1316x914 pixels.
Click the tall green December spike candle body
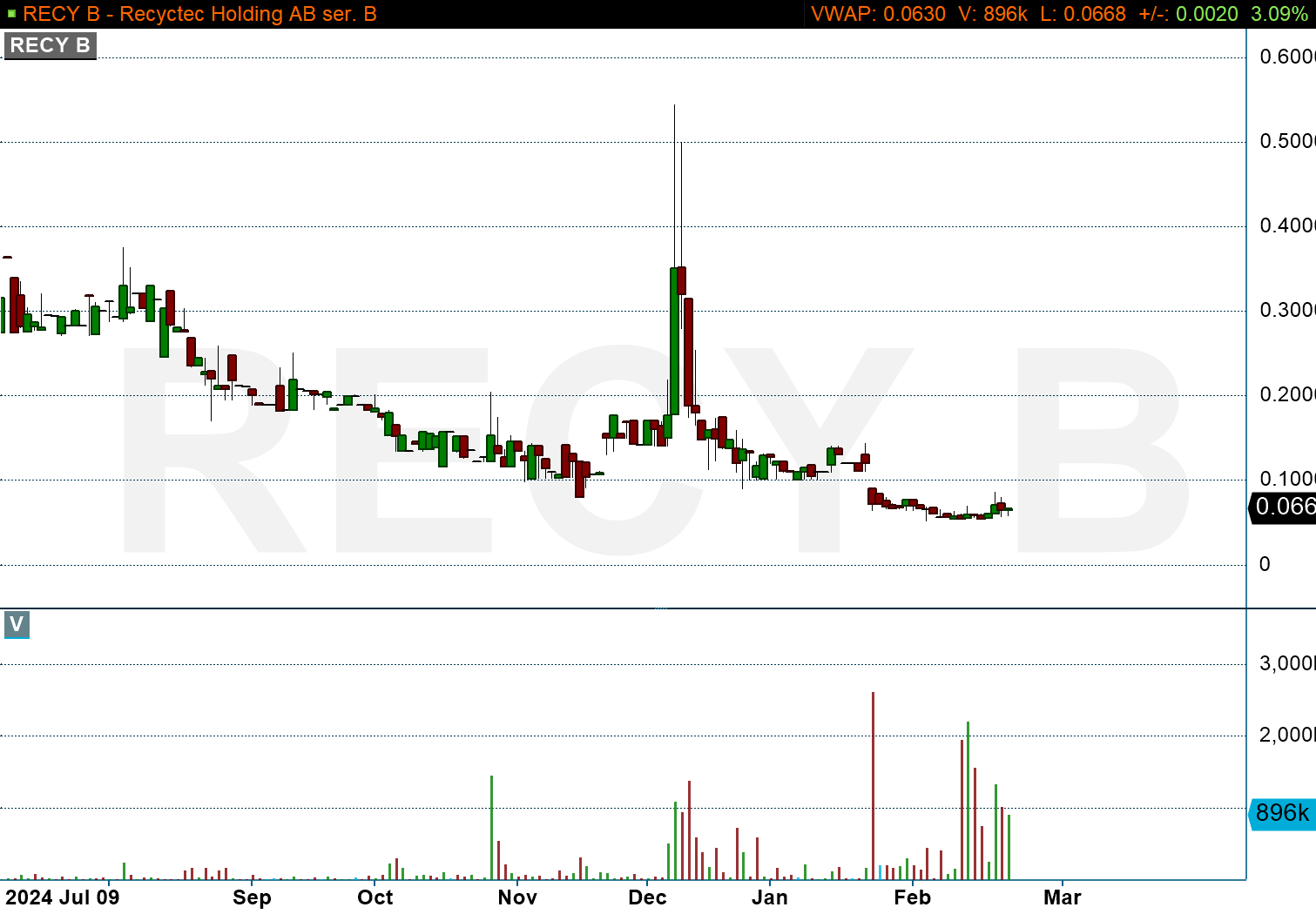click(674, 340)
